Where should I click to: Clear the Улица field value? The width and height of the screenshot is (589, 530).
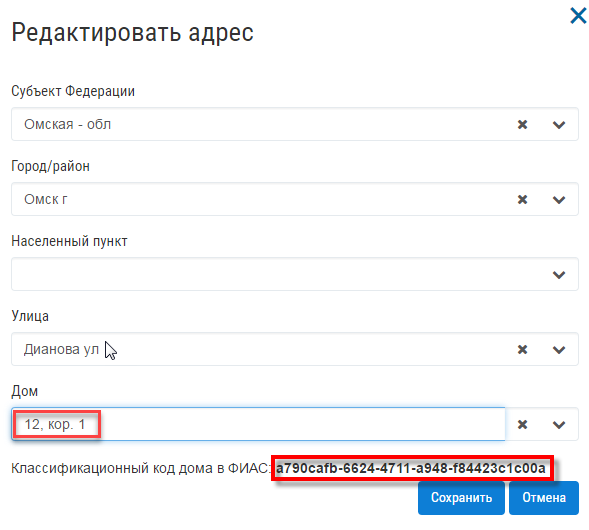click(522, 350)
